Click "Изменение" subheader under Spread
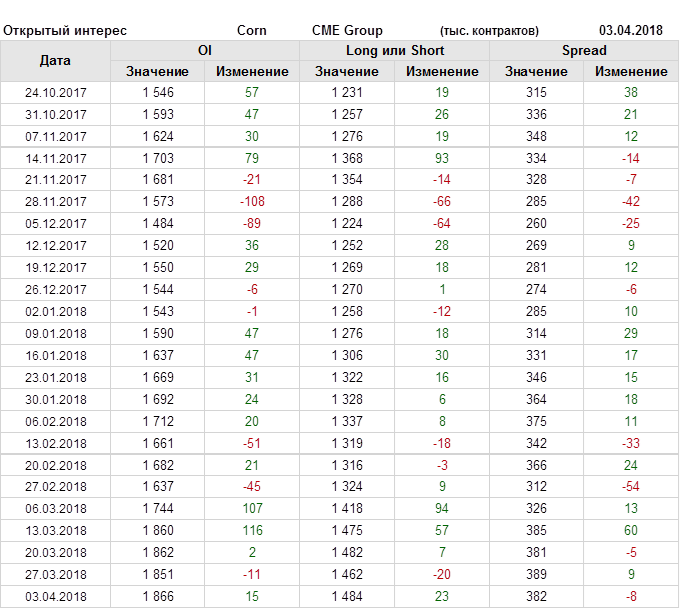Screen dimensions: 680x609 click(x=631, y=71)
